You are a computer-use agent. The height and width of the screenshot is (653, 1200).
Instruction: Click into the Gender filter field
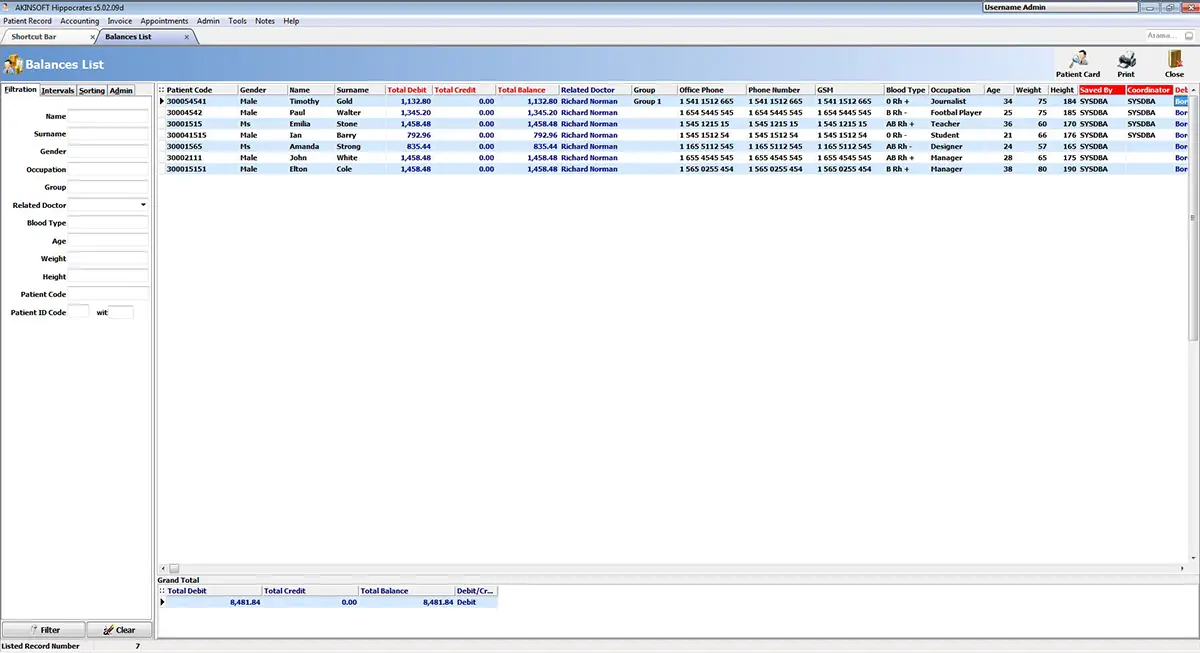pos(108,152)
